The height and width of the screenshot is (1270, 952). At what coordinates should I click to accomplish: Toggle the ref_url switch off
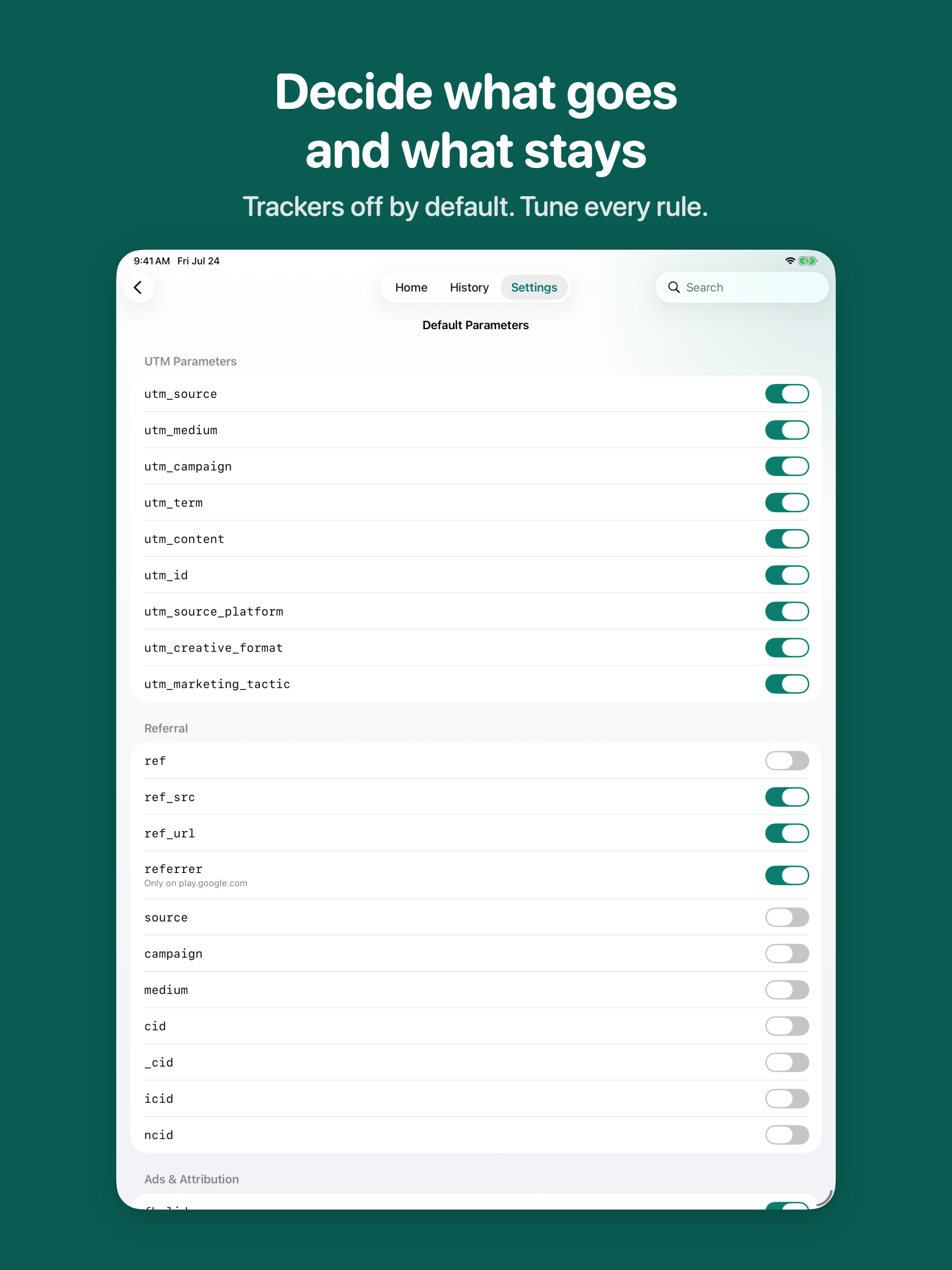point(787,833)
